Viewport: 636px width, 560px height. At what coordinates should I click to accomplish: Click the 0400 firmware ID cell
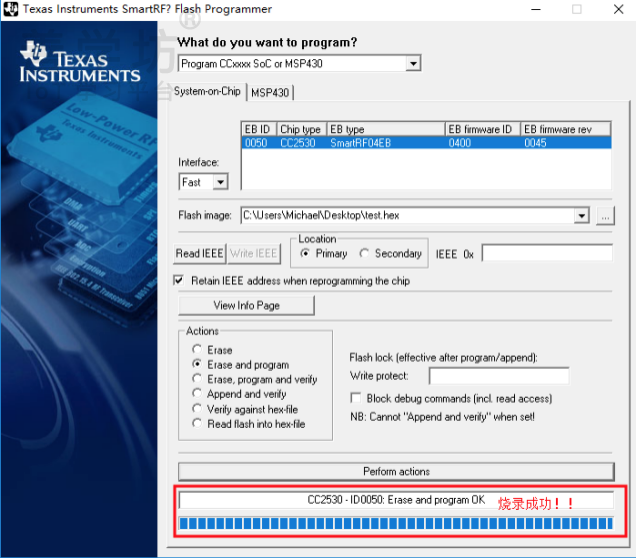460,143
